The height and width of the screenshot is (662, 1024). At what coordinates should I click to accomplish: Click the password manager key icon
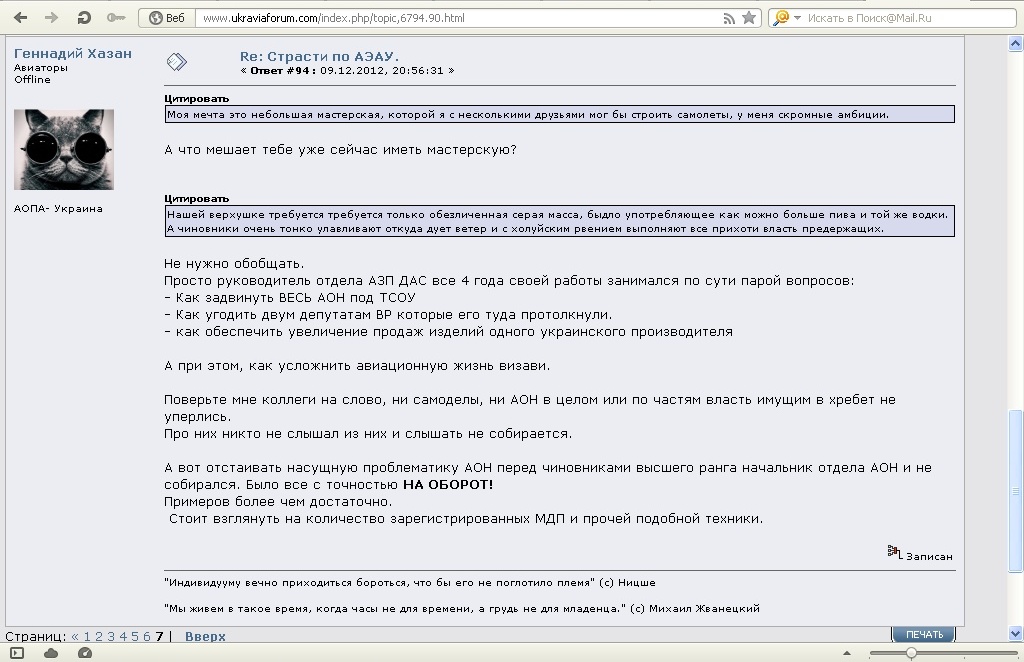(116, 18)
